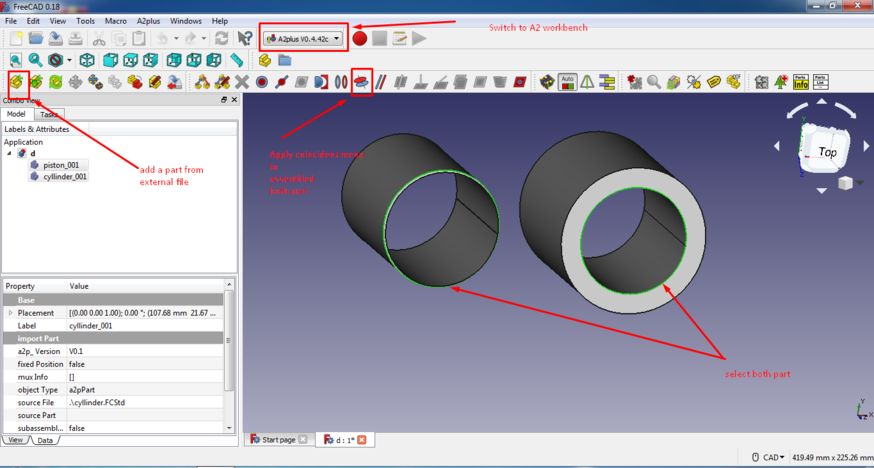This screenshot has height=468, width=874.
Task: Click the Refresh recompute icon
Action: click(222, 38)
